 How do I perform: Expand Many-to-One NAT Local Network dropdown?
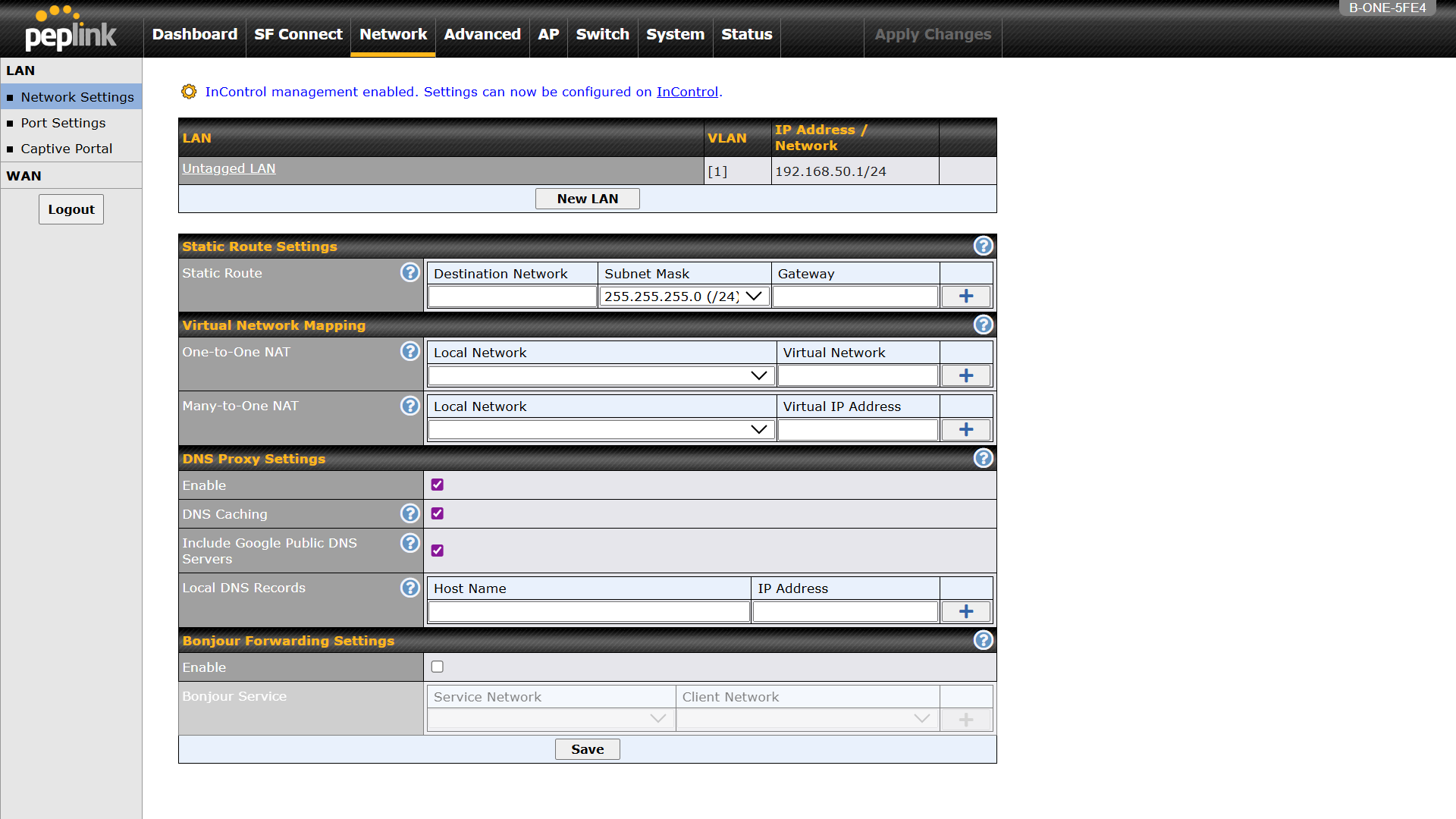click(x=601, y=430)
